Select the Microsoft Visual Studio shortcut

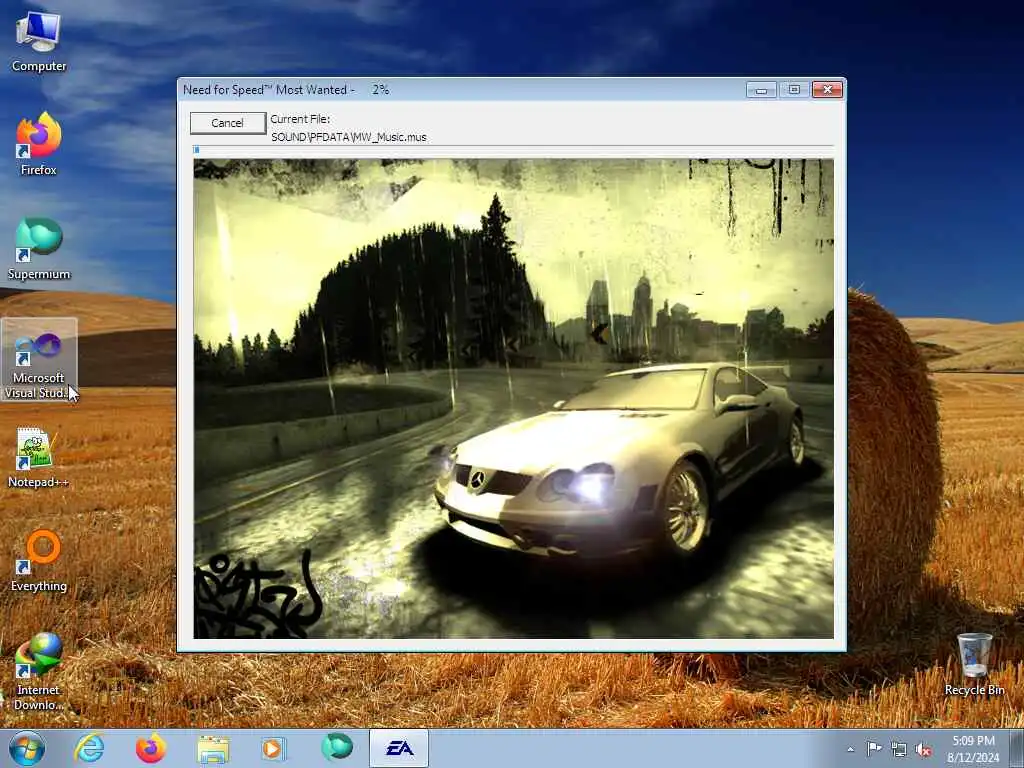[39, 360]
